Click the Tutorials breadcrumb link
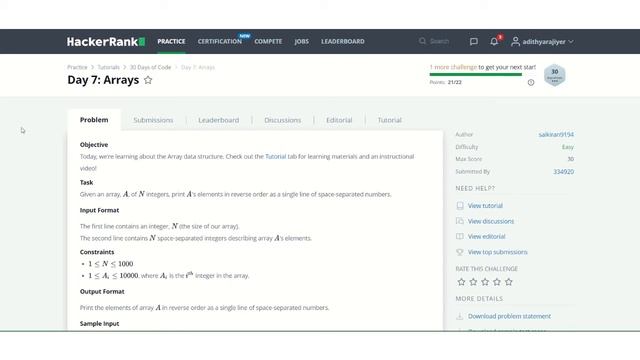This screenshot has height=360, width=640. 109,67
